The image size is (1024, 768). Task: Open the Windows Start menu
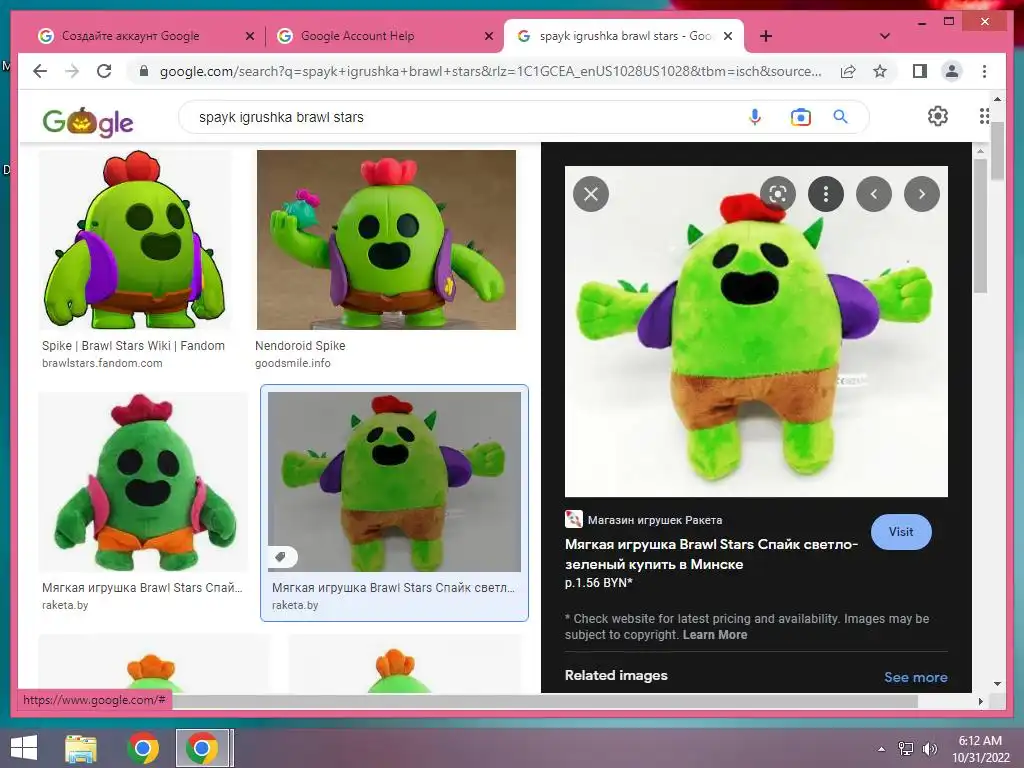click(x=24, y=748)
